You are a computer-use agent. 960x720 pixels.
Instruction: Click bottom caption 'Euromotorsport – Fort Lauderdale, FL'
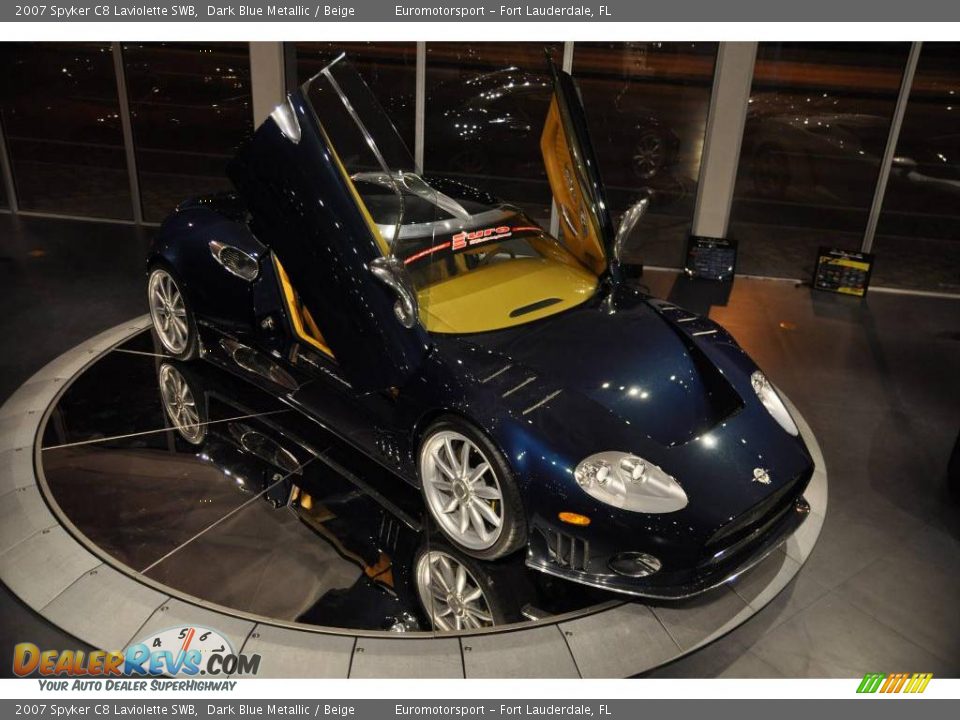[x=503, y=710]
